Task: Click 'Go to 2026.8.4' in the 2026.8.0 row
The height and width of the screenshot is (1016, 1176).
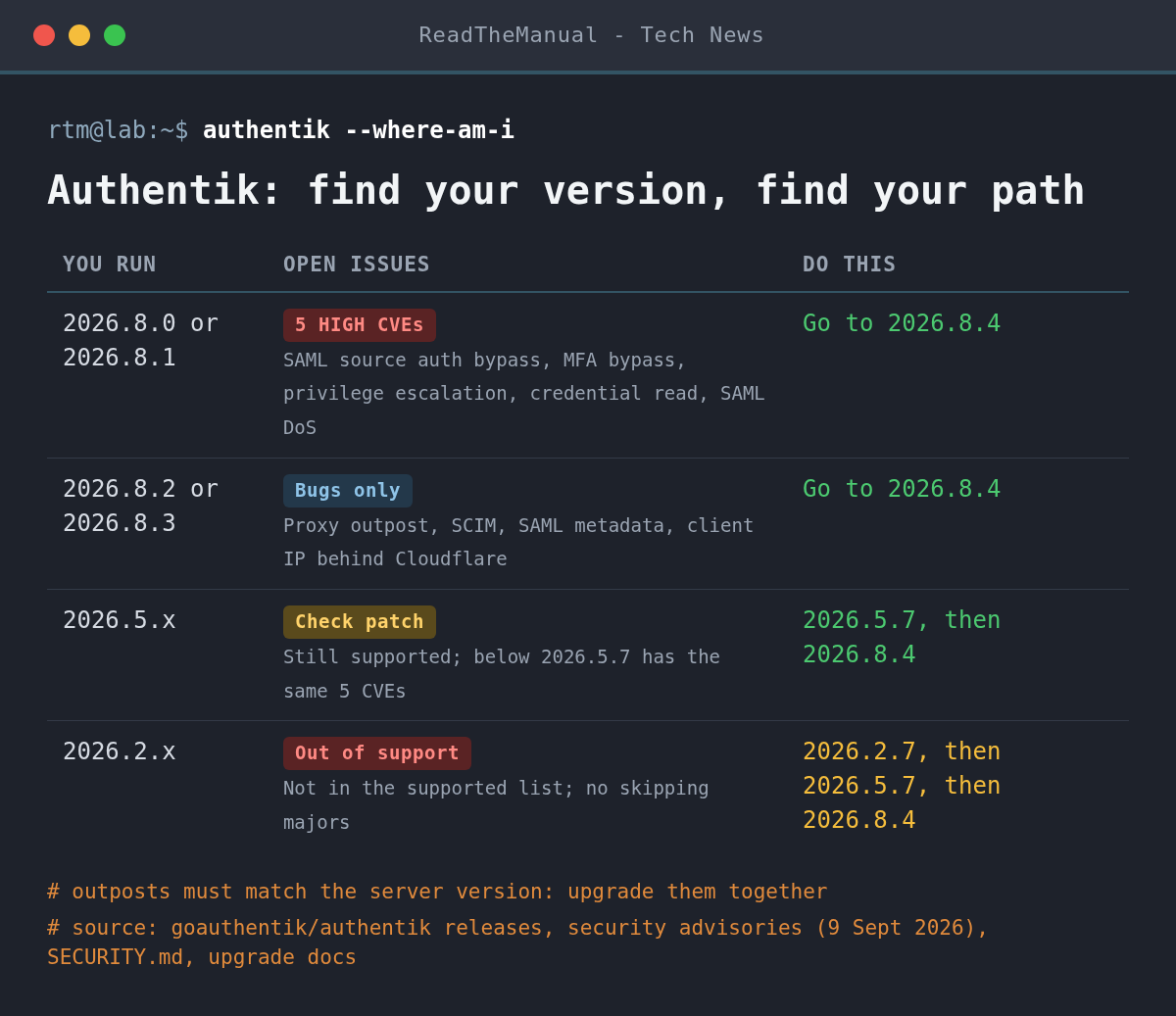Action: point(902,323)
